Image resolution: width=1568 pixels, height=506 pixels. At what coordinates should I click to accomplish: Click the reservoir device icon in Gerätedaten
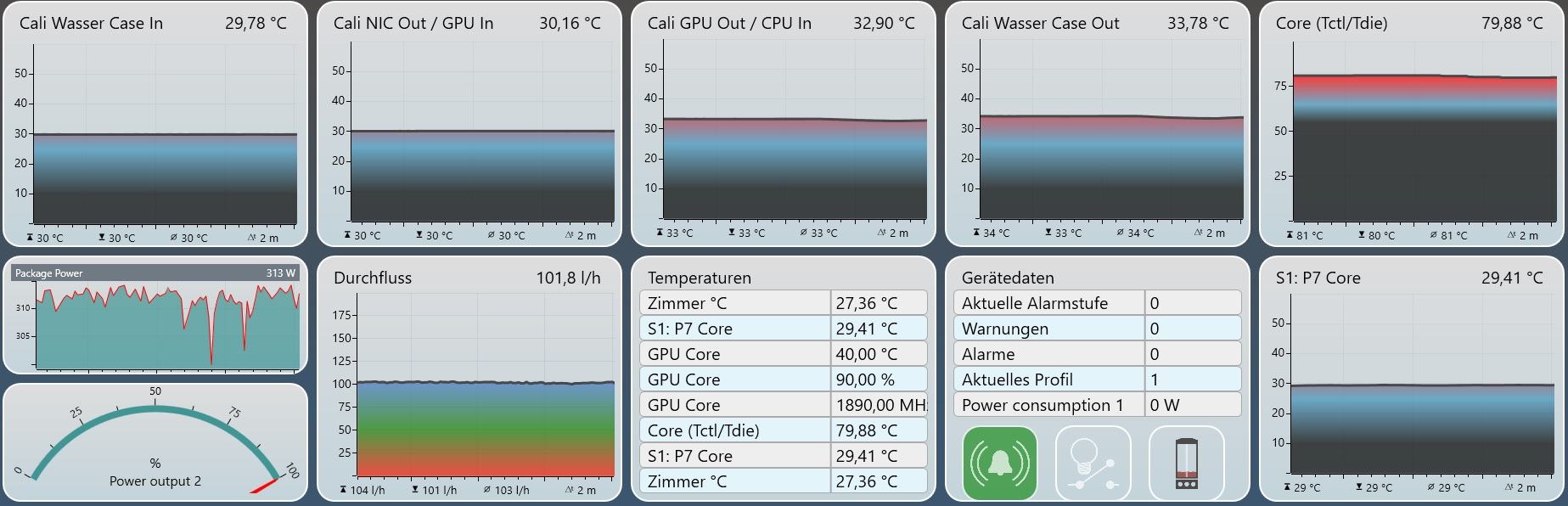[x=1186, y=463]
